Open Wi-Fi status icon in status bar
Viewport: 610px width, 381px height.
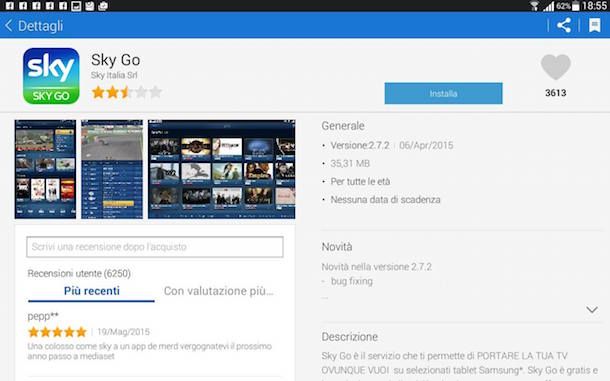coord(535,6)
